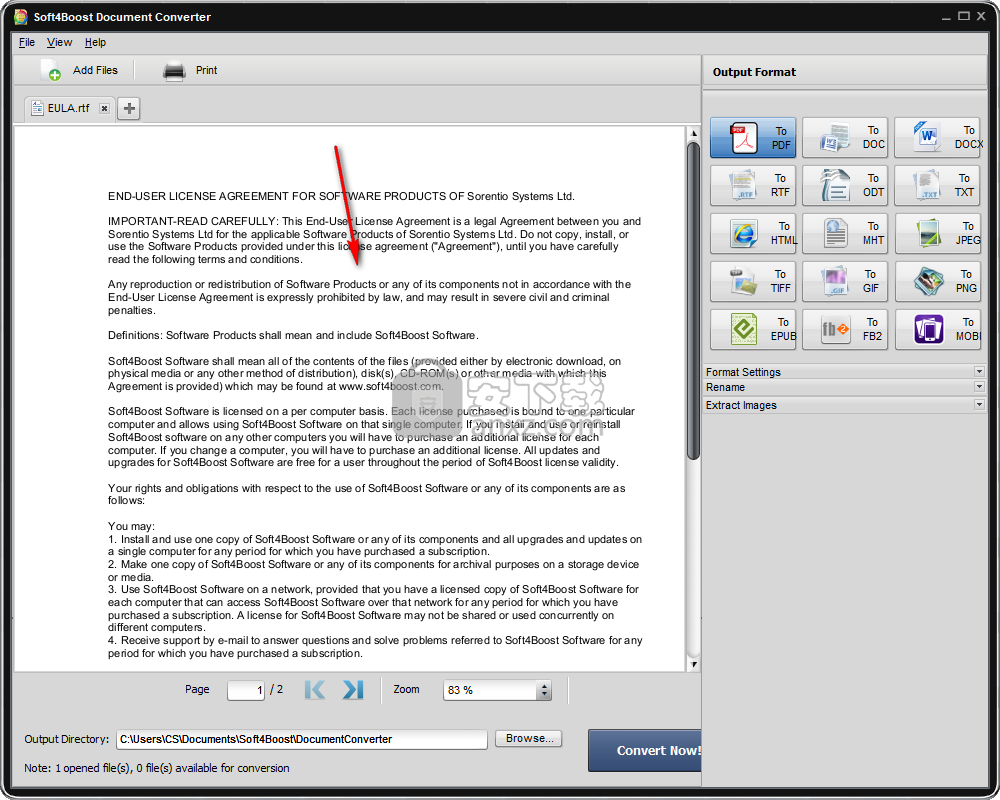This screenshot has height=800, width=1000.
Task: Select the To HTML output format
Action: [753, 233]
